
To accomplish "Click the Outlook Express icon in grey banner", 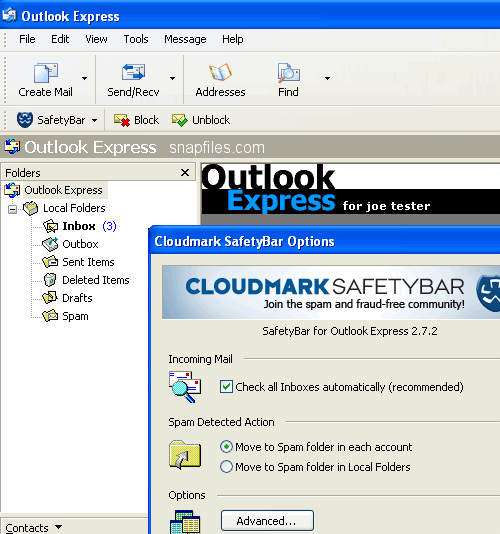I will pyautogui.click(x=12, y=147).
